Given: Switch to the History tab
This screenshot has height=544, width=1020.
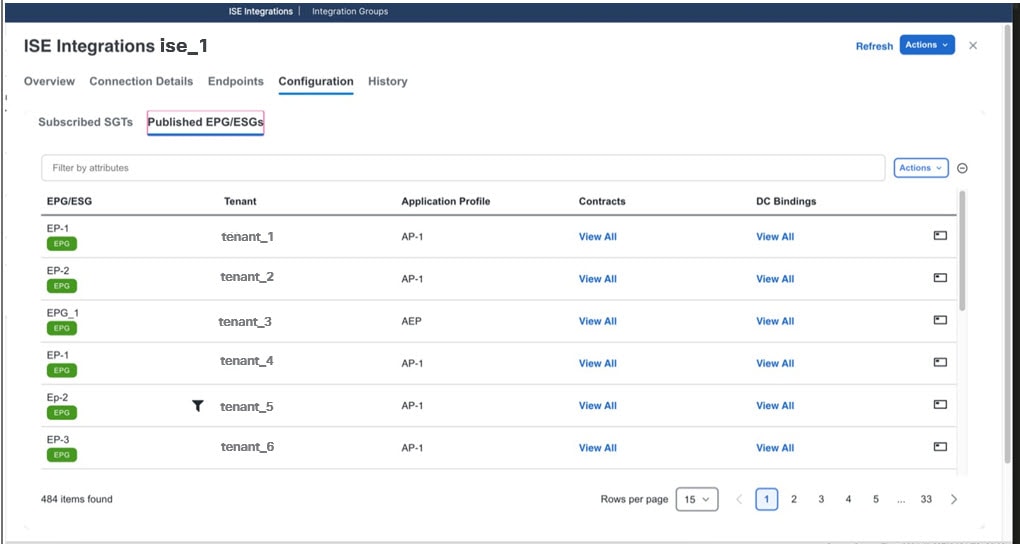Looking at the screenshot, I should 388,81.
